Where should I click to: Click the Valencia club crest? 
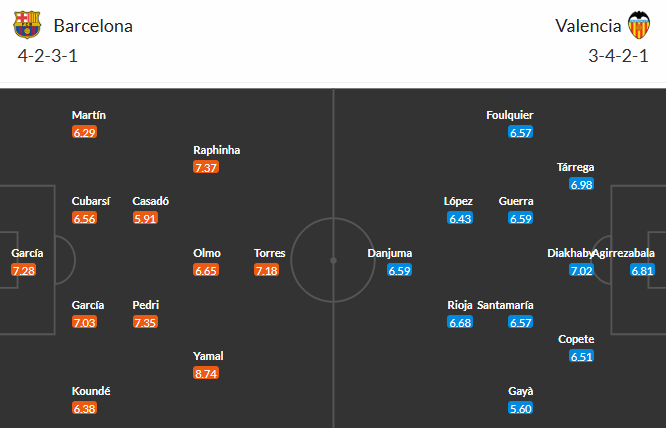coord(636,25)
